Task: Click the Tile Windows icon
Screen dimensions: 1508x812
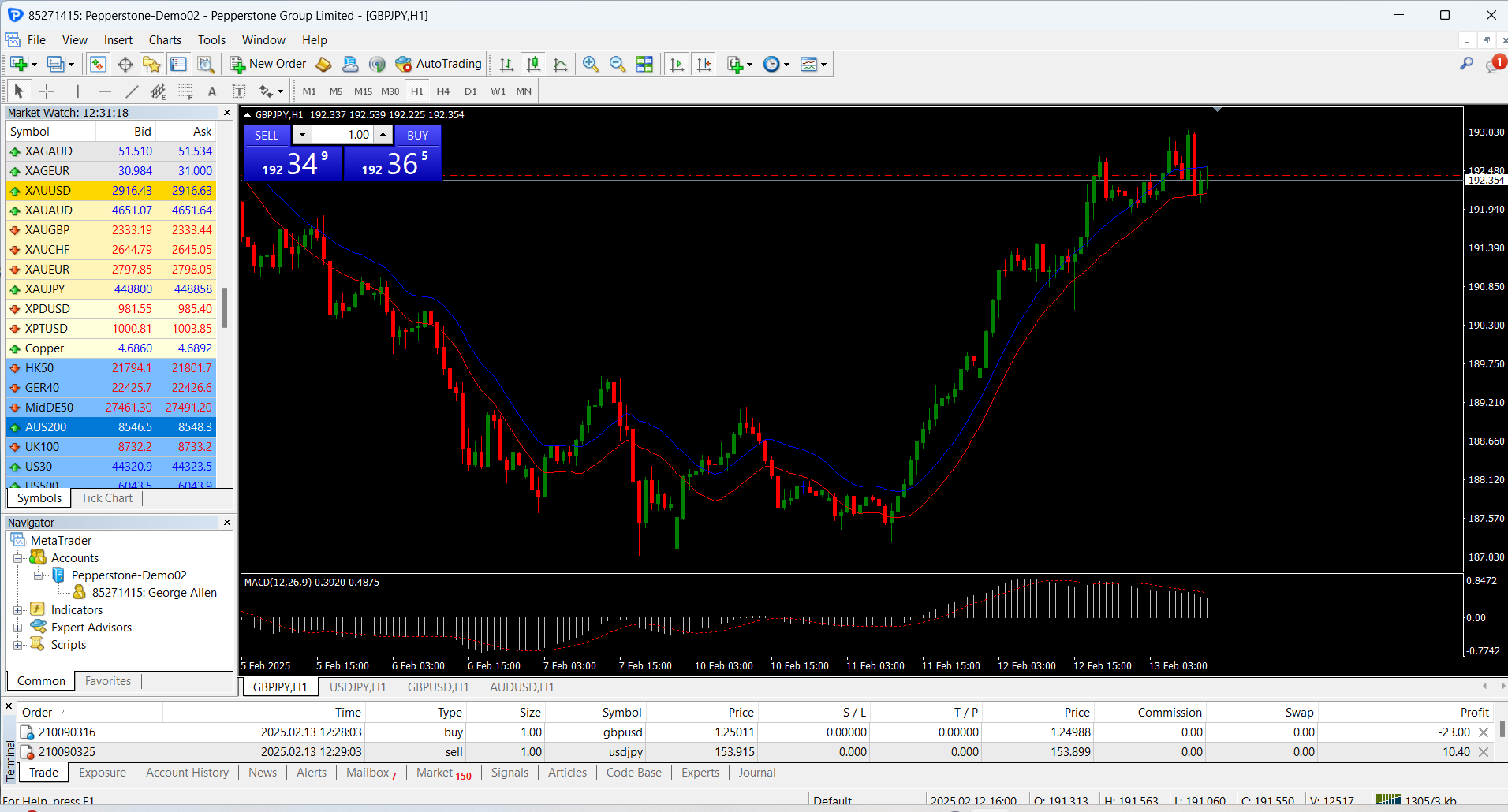Action: coord(644,65)
